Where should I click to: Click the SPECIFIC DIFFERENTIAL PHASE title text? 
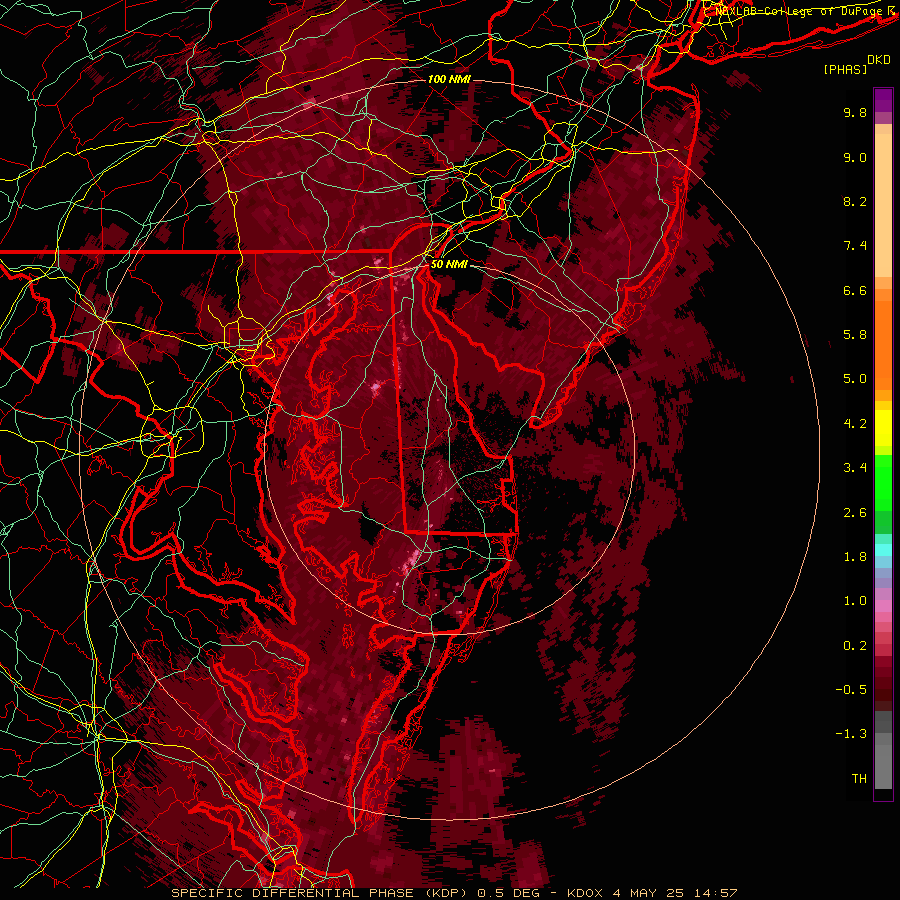292,893
